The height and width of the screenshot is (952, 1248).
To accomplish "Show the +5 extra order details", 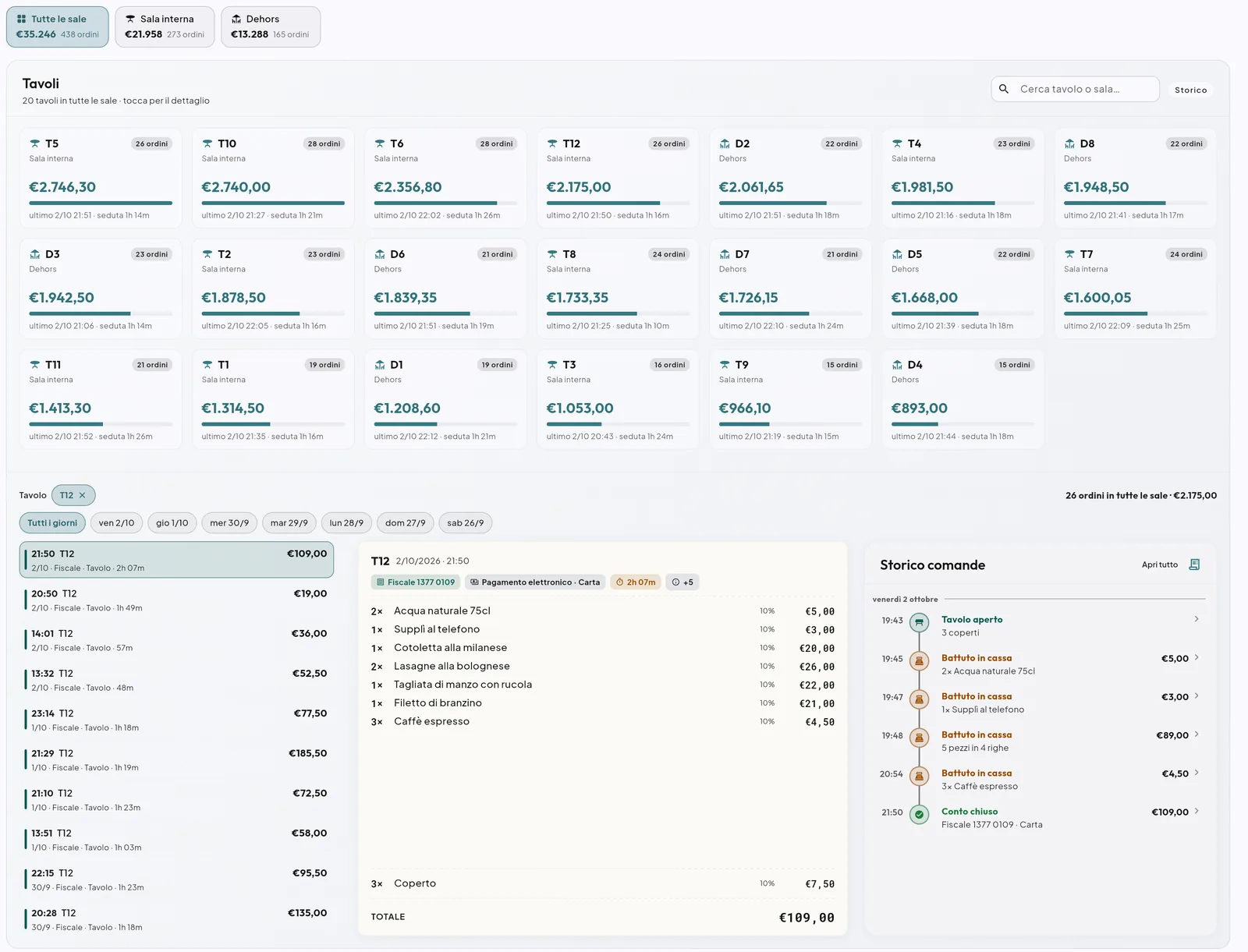I will [682, 582].
